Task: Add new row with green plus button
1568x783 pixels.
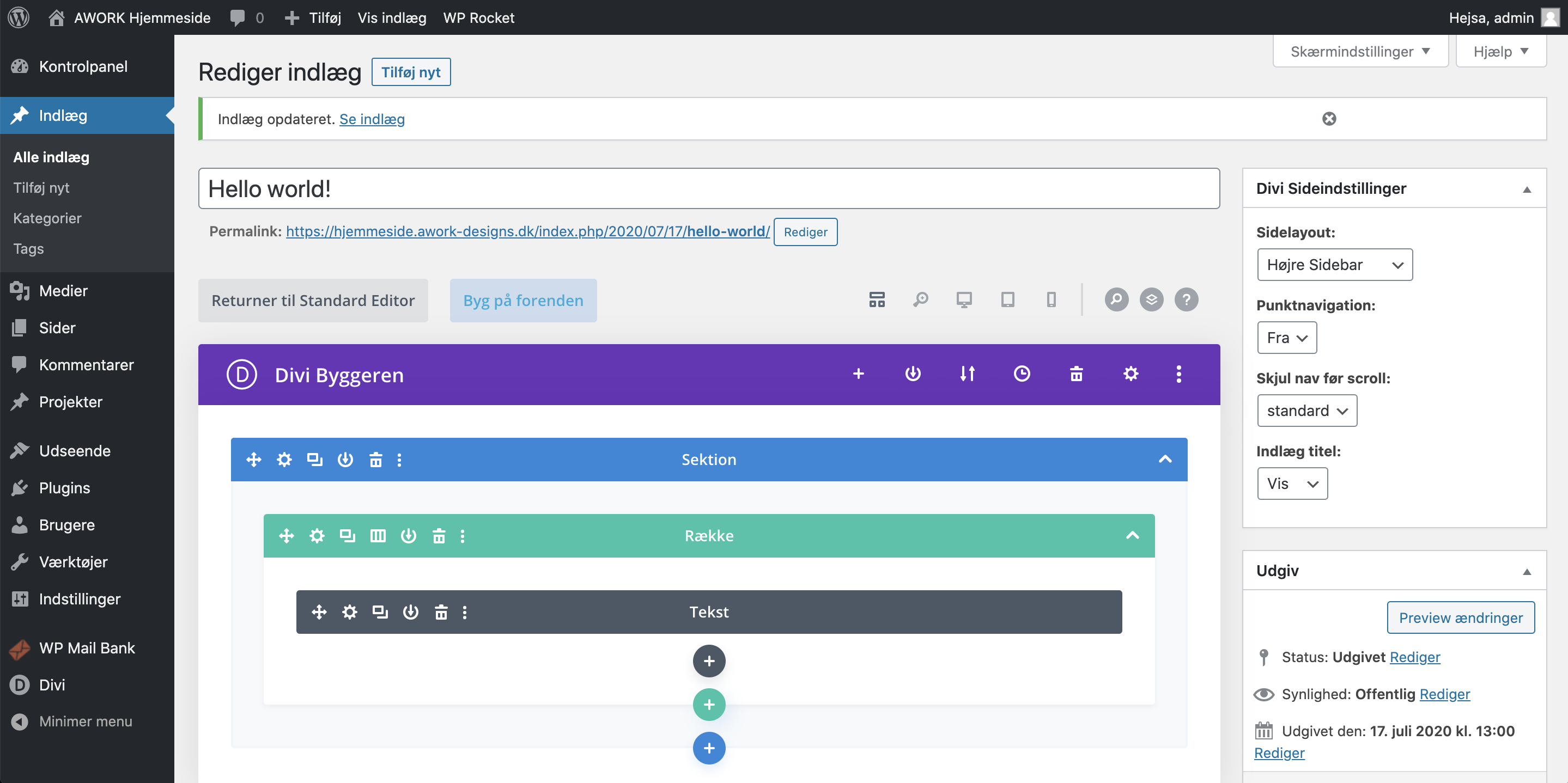Action: coord(708,704)
